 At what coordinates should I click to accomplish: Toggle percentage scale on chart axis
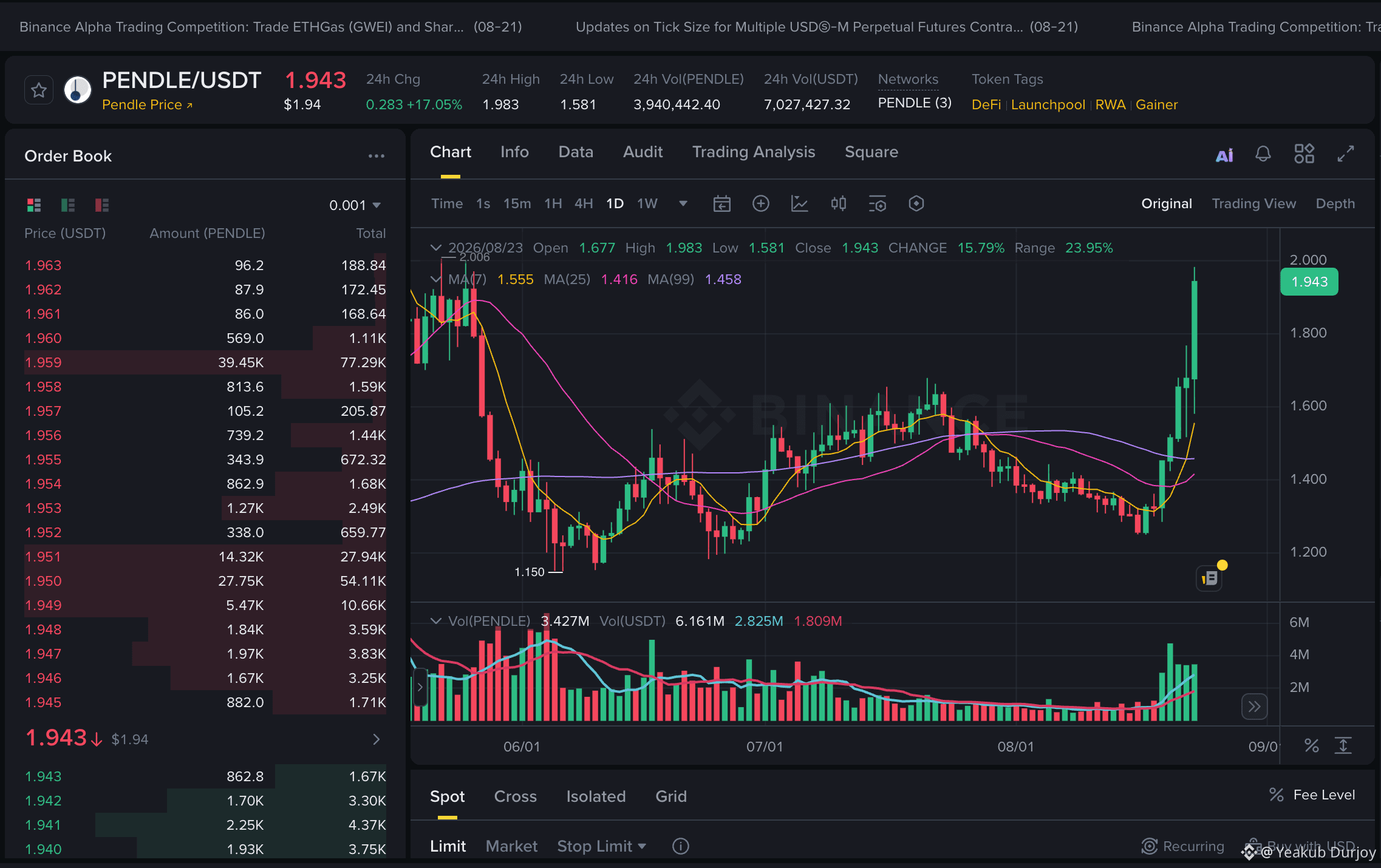[x=1312, y=745]
